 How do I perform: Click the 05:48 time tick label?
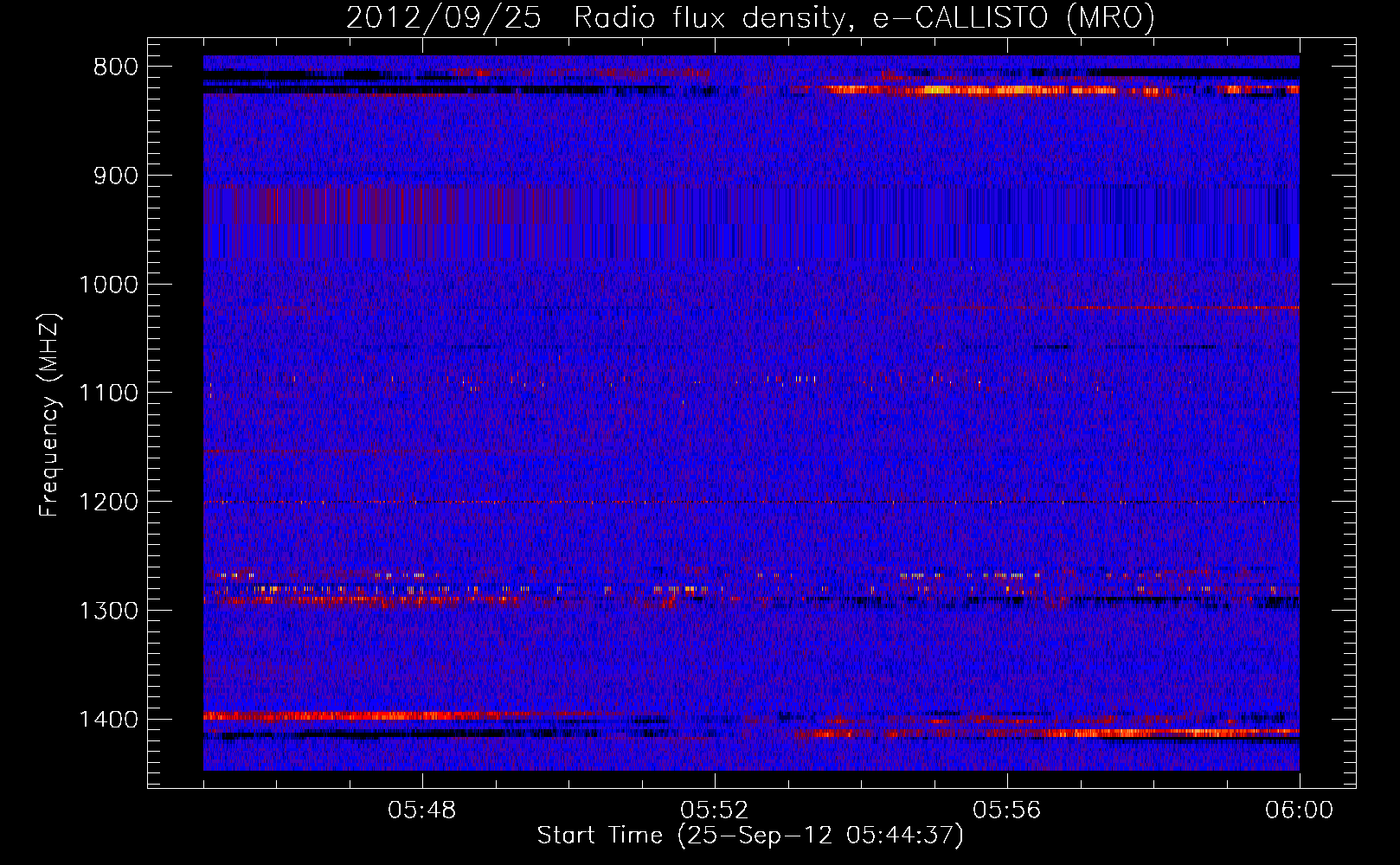tap(422, 811)
